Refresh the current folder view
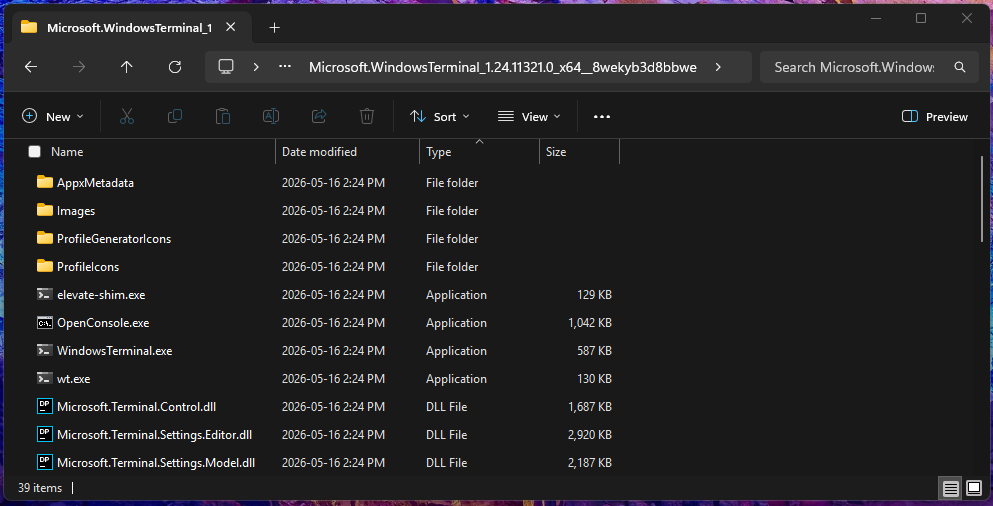 [175, 67]
